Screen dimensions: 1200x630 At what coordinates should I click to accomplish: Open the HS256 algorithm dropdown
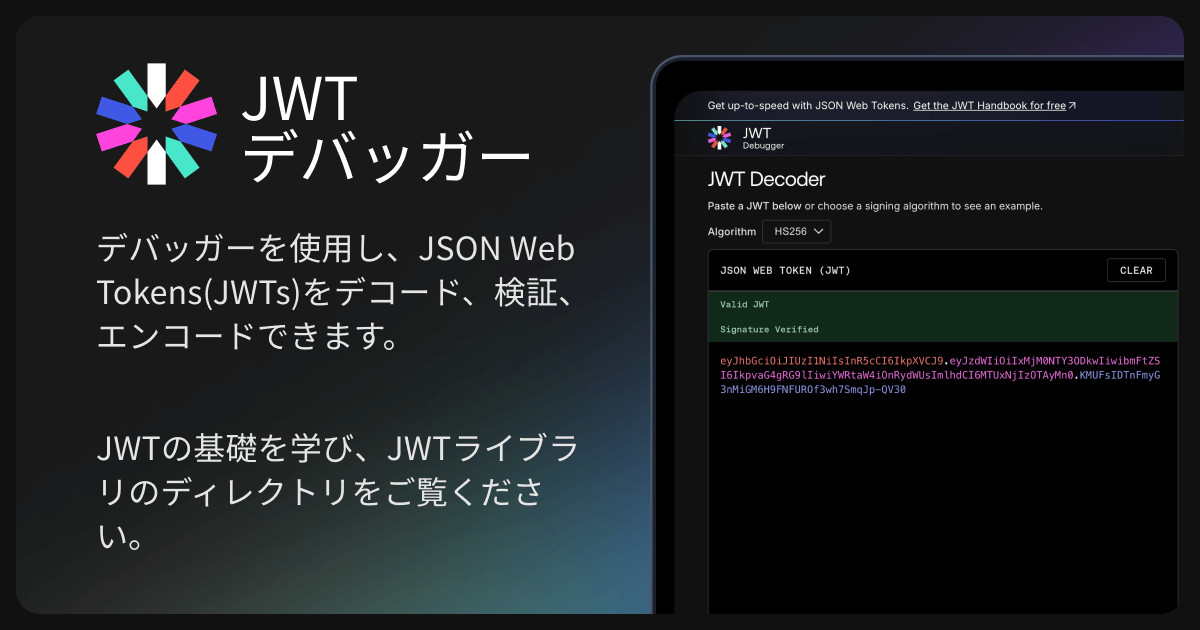pos(796,232)
